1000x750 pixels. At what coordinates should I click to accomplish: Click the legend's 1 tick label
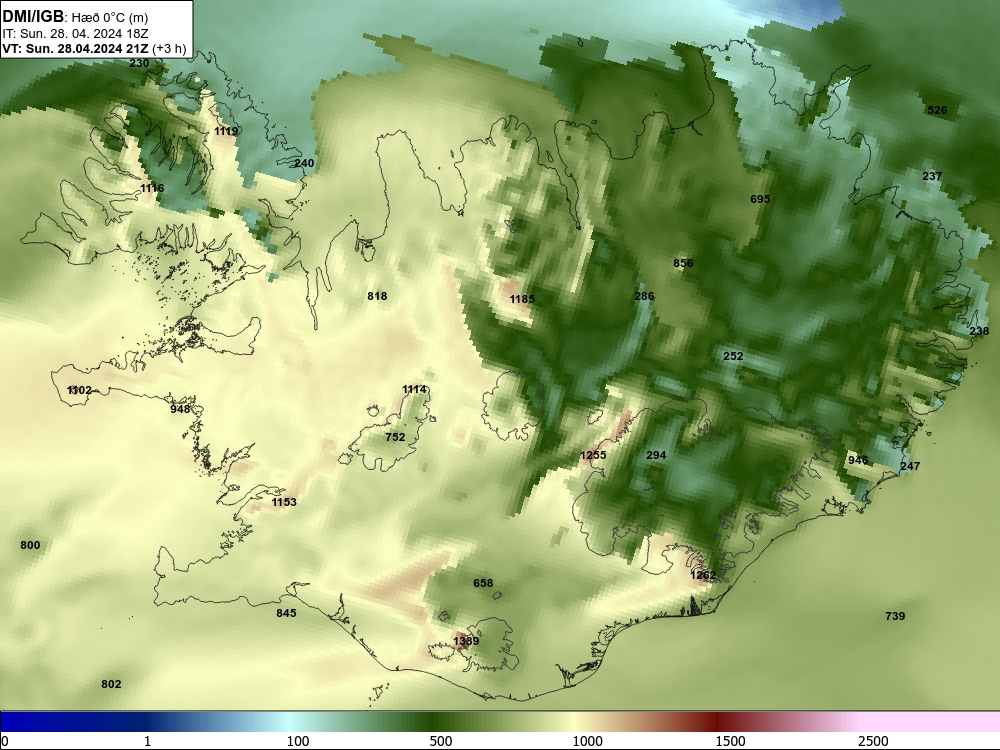(x=147, y=741)
